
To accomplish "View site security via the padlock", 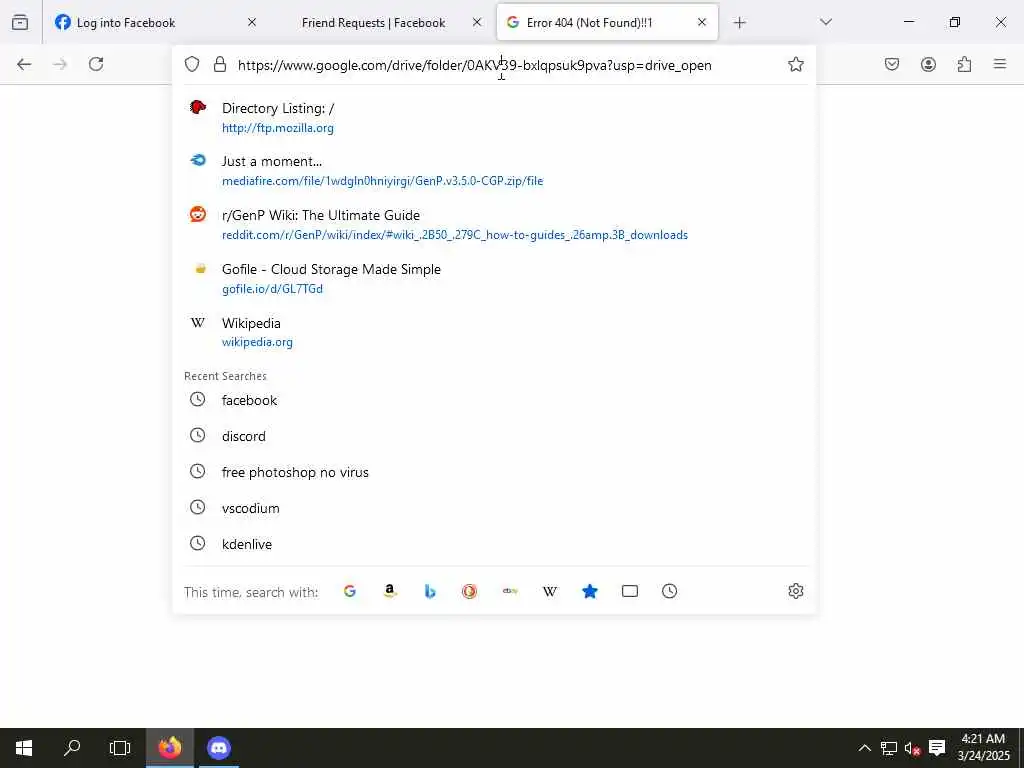I will pos(220,64).
